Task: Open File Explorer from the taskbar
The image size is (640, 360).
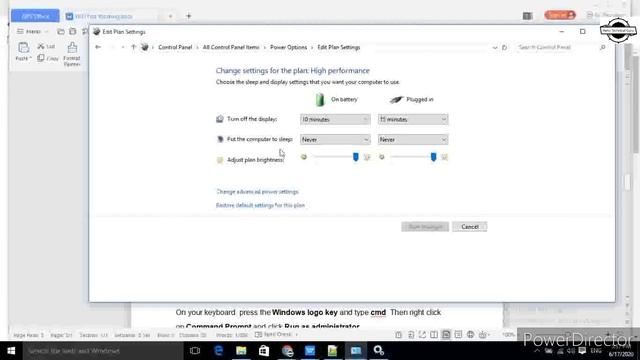Action: click(241, 351)
